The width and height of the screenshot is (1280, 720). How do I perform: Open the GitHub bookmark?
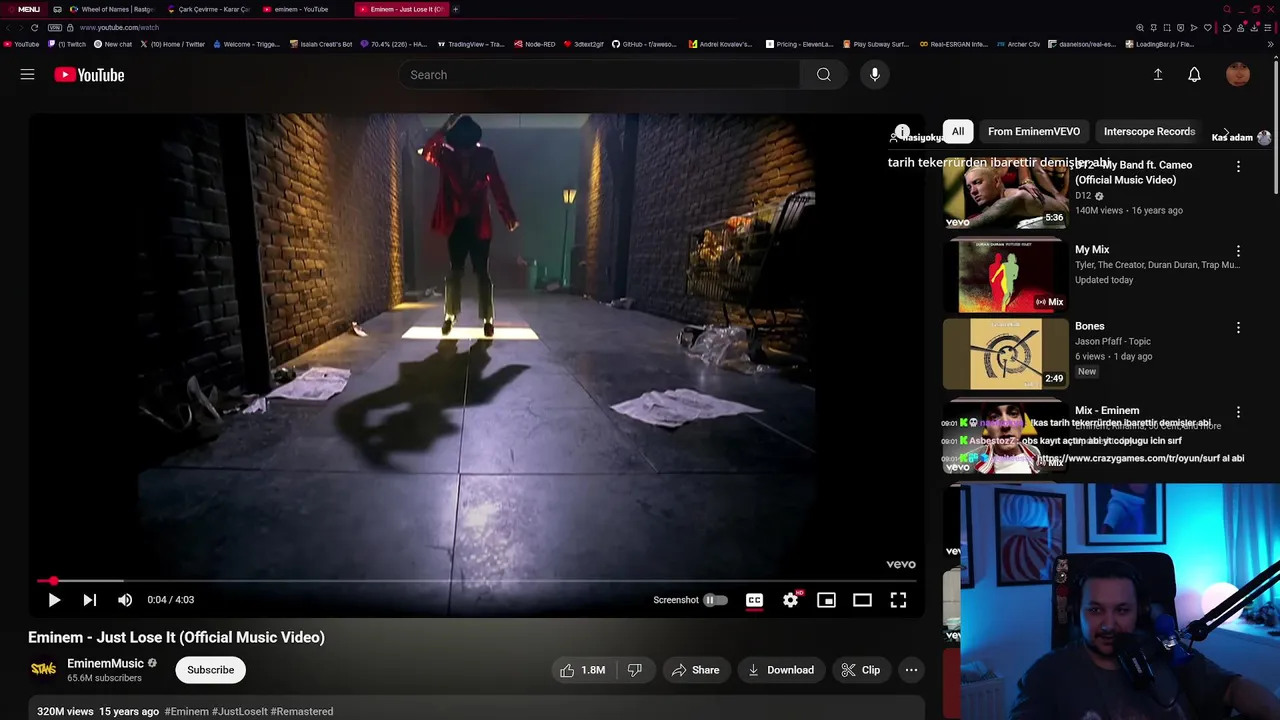coord(644,44)
